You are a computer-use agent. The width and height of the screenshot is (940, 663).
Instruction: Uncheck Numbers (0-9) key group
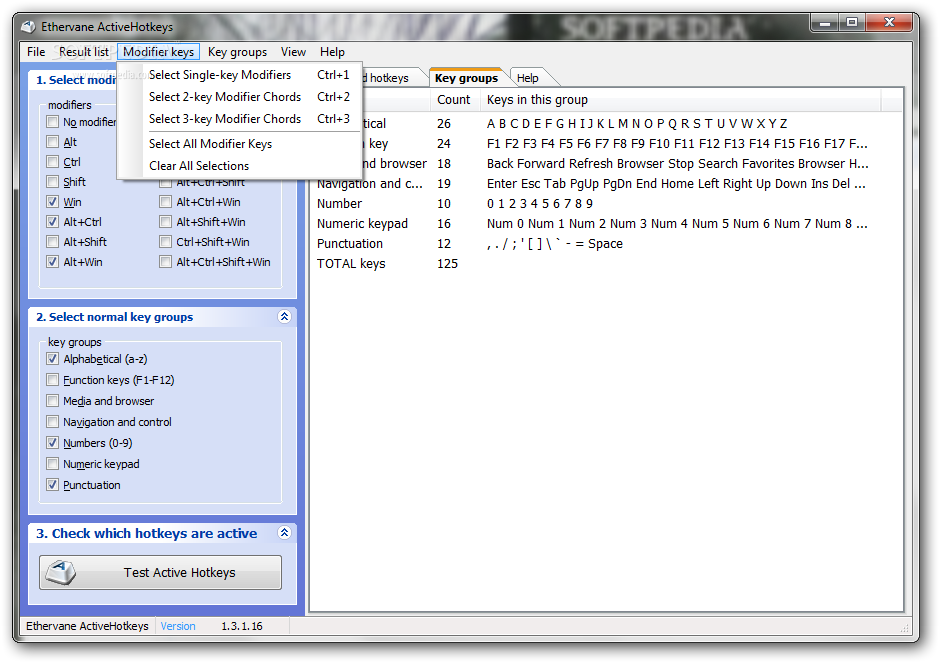click(x=53, y=443)
